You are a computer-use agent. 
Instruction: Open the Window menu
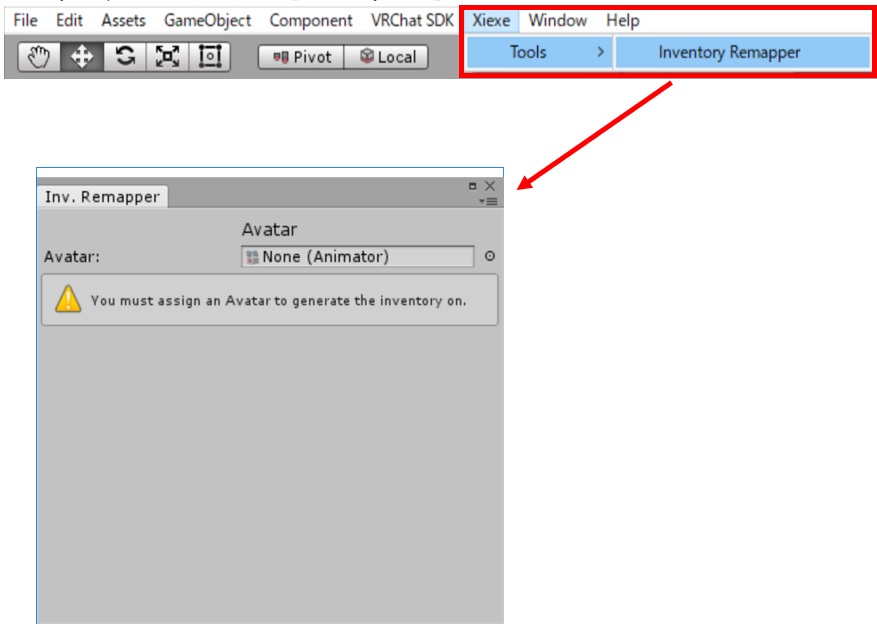point(557,20)
